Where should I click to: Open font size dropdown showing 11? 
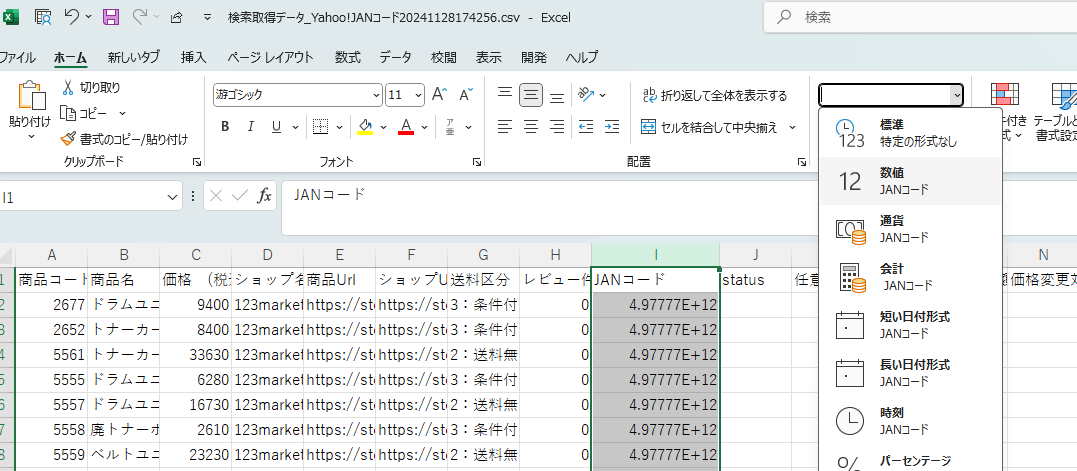pyautogui.click(x=418, y=95)
